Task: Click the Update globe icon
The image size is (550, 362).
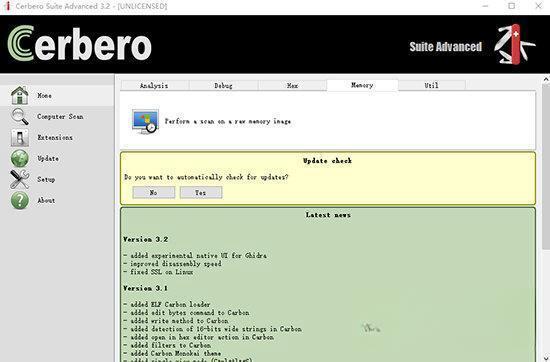Action: (20, 159)
